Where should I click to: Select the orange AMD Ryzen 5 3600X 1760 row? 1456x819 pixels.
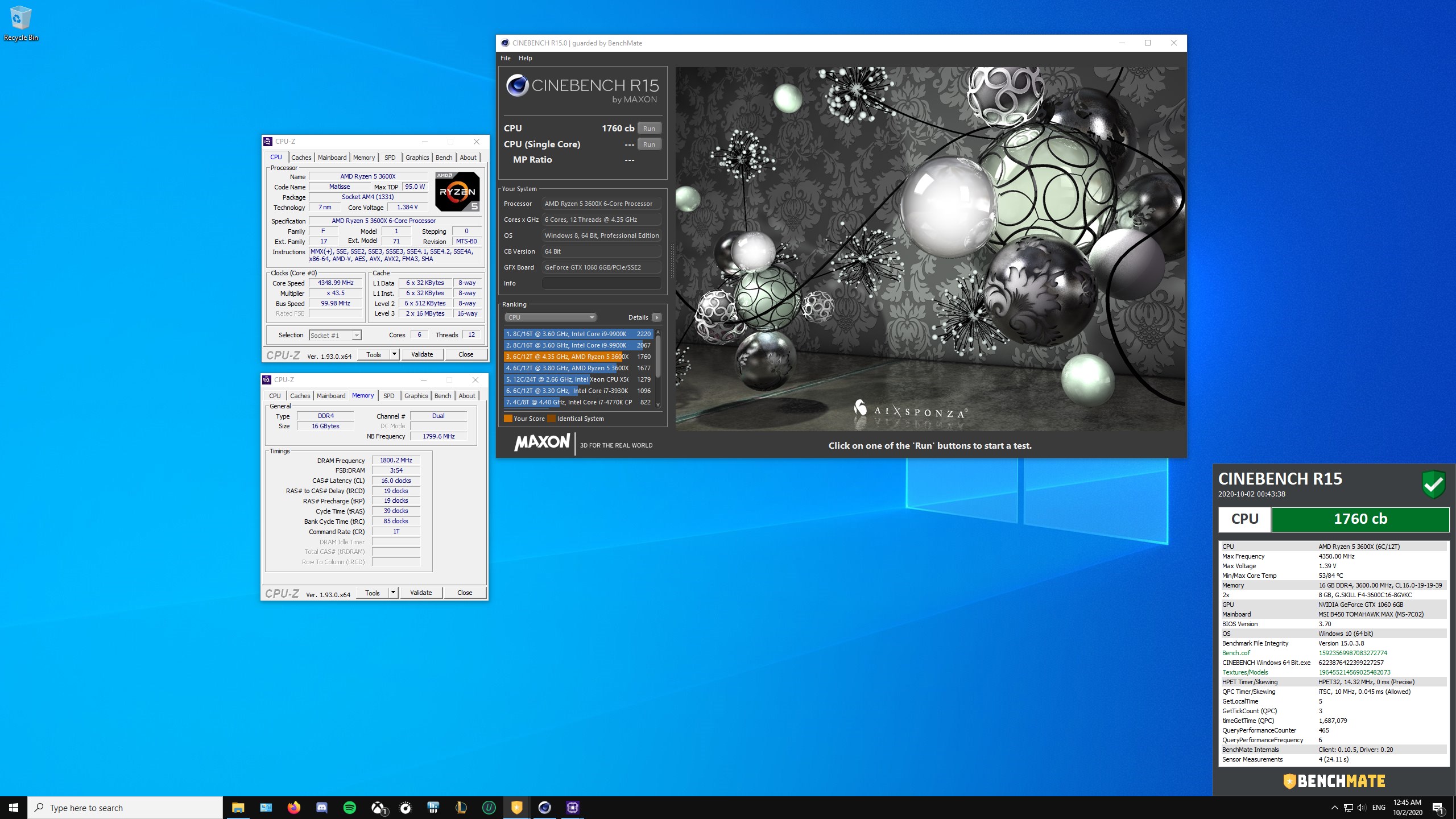pyautogui.click(x=578, y=357)
